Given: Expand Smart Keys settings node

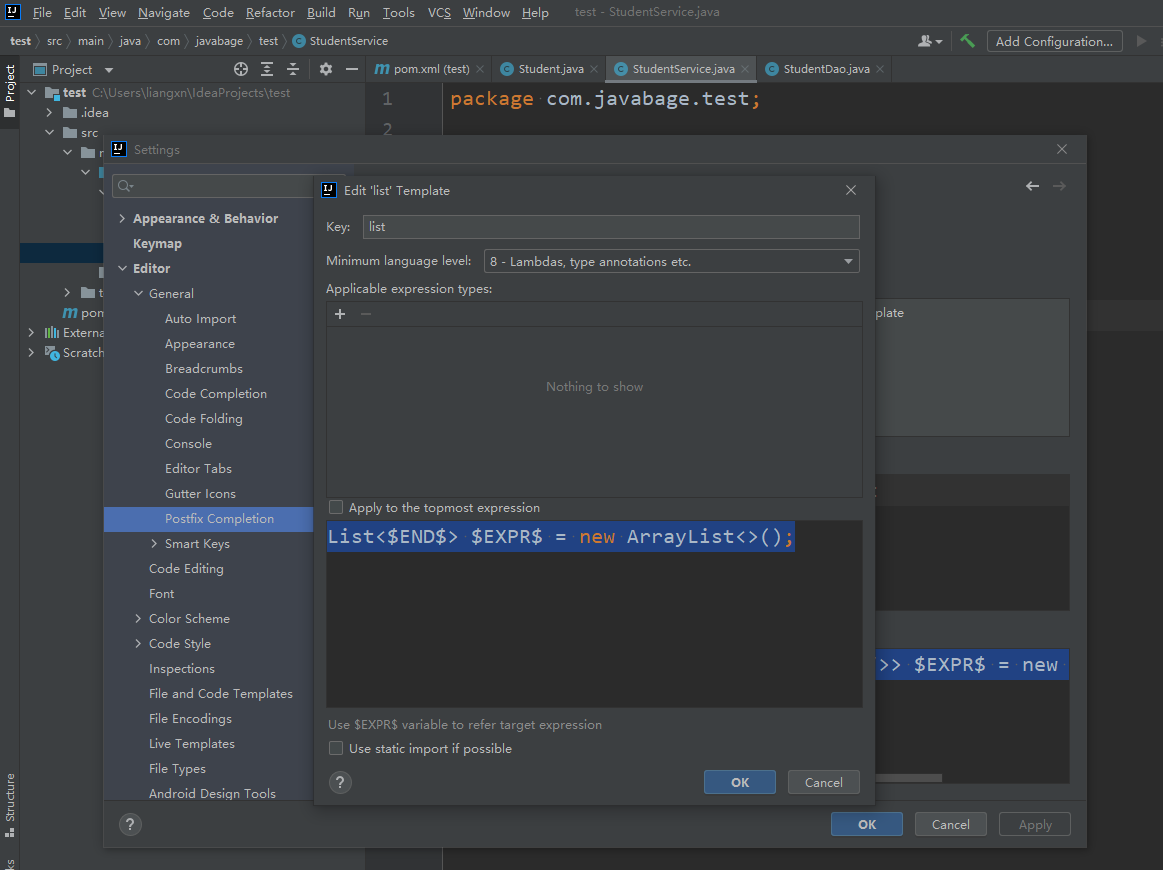Looking at the screenshot, I should [154, 544].
